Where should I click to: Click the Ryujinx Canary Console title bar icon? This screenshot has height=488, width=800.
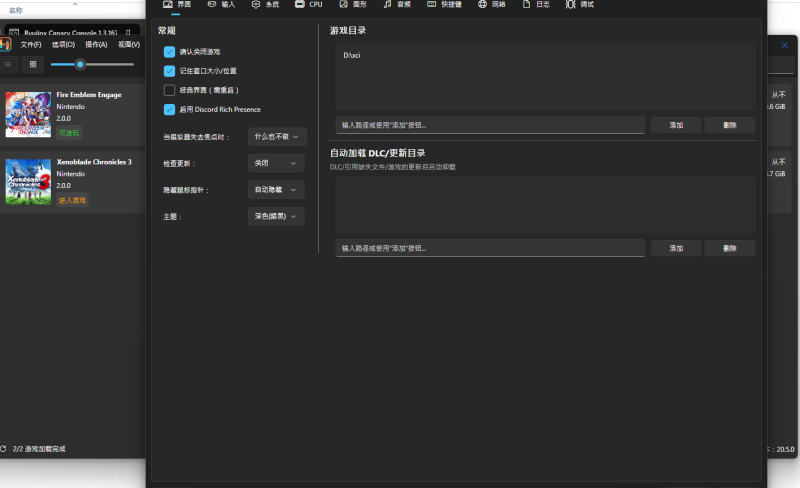click(x=14, y=33)
